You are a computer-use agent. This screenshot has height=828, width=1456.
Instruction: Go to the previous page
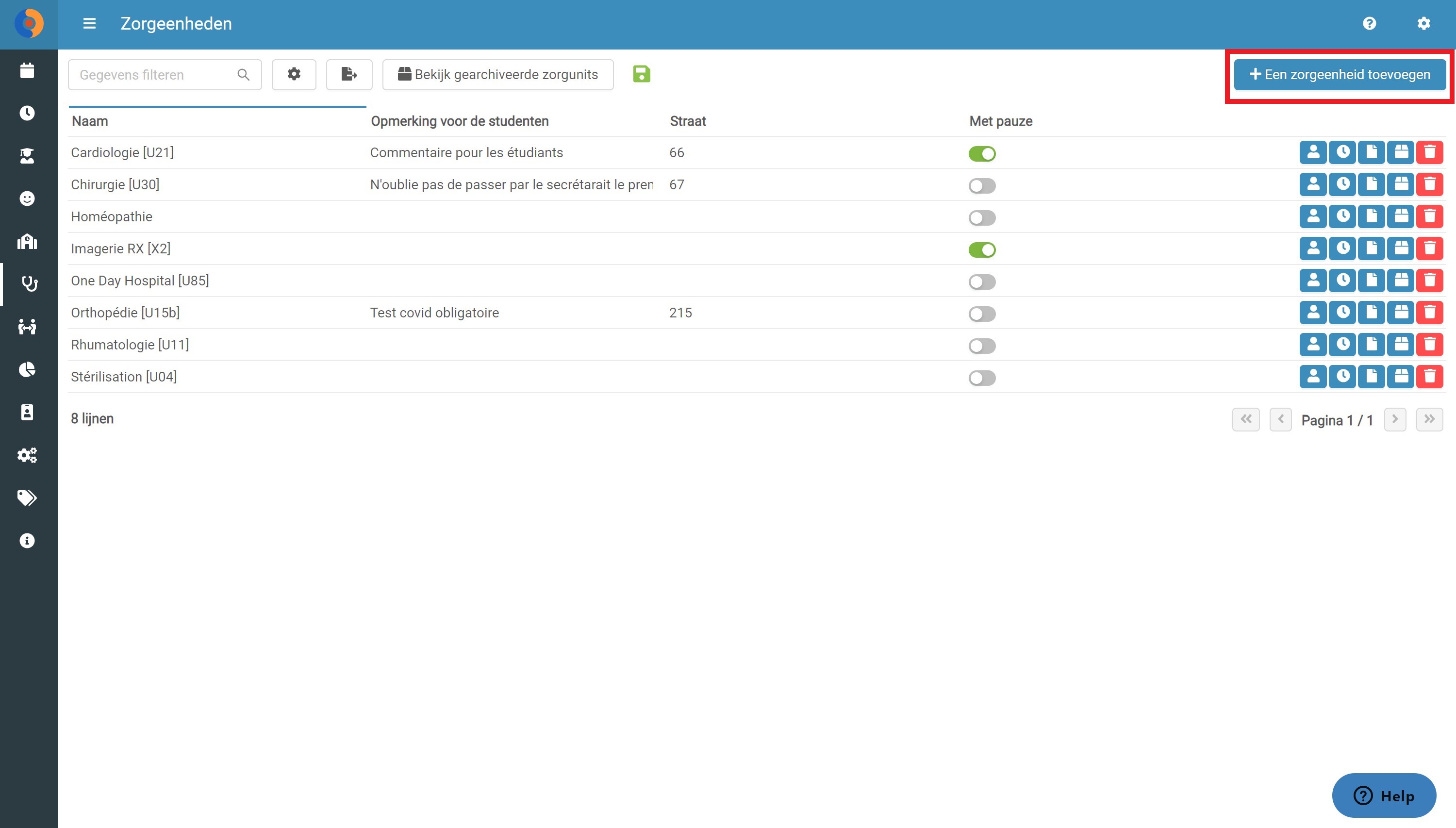pyautogui.click(x=1280, y=420)
